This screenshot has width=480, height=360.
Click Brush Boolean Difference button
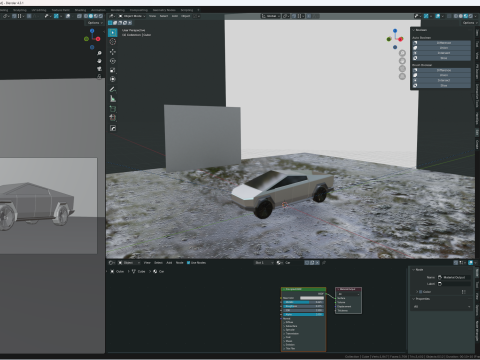click(x=442, y=70)
